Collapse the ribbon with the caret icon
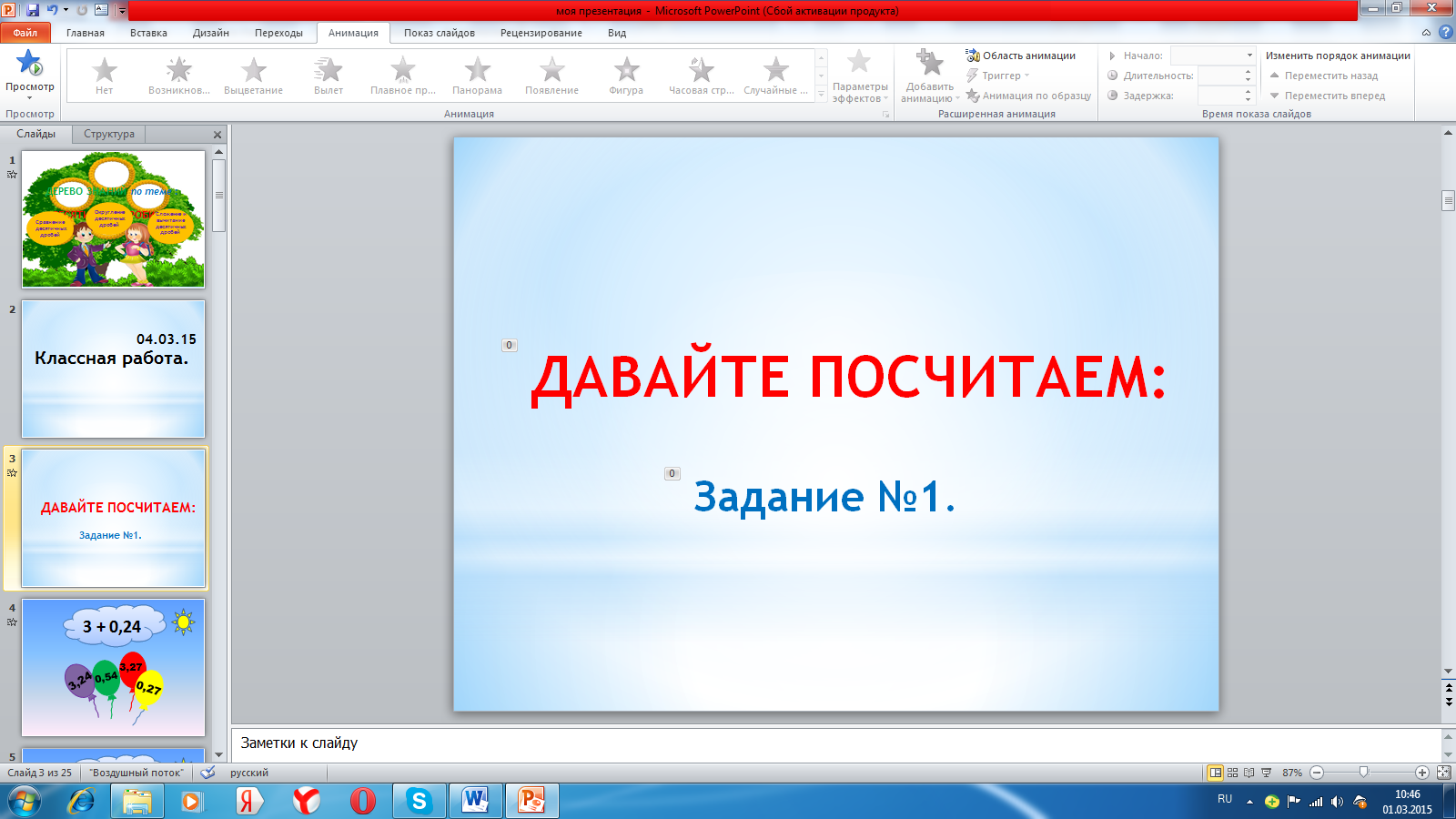The height and width of the screenshot is (819, 1456). coord(1427,33)
